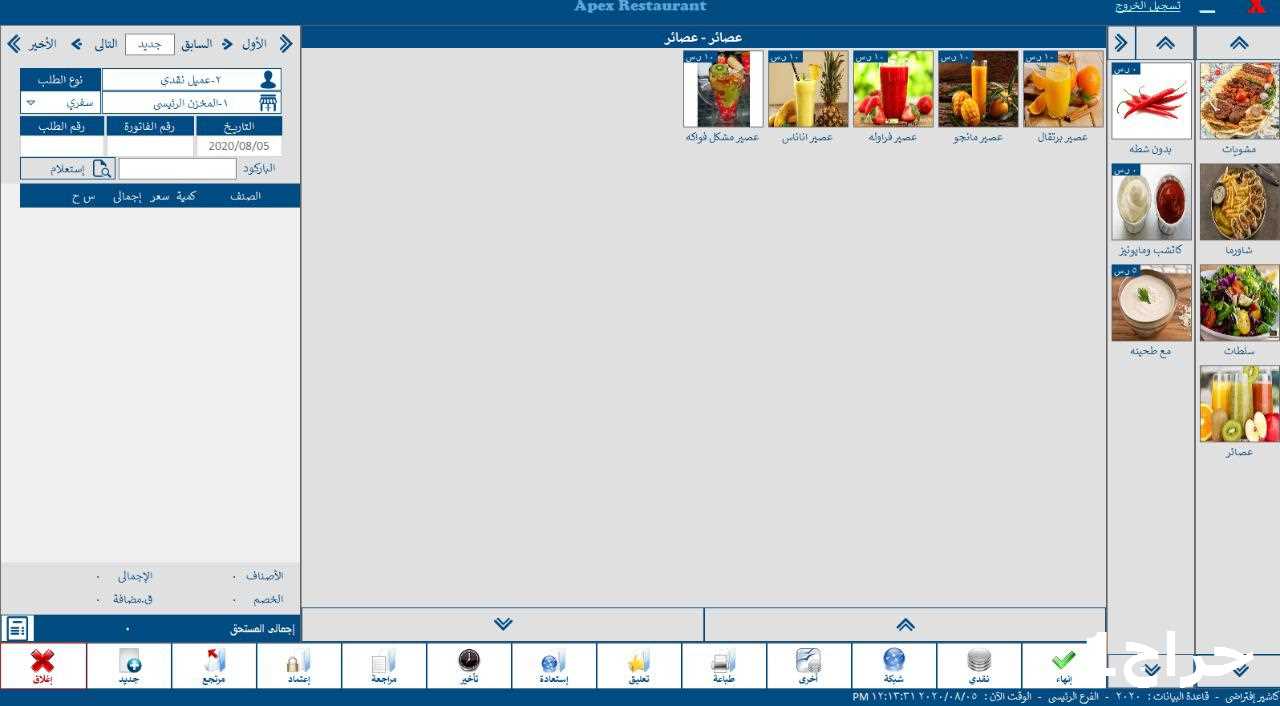Click the Delay (تأخير) clock icon
The image size is (1280, 706).
pos(469,665)
